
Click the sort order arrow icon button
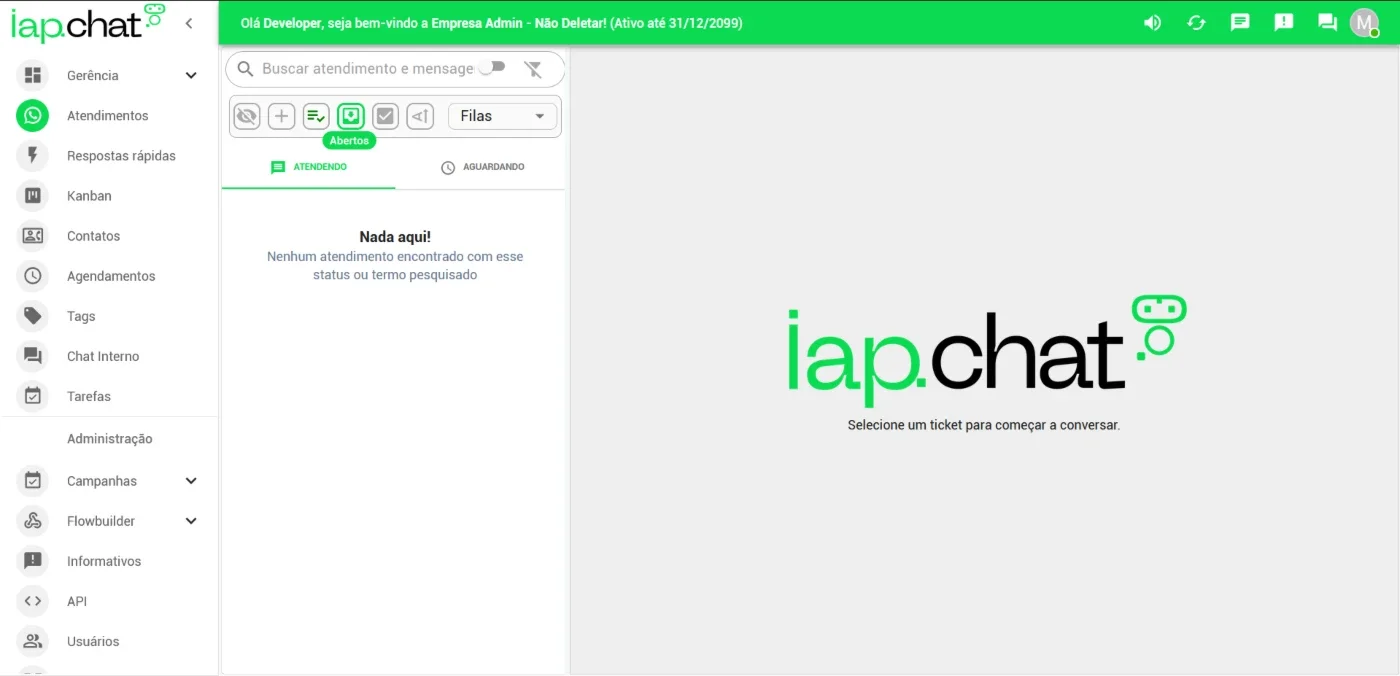pos(420,116)
